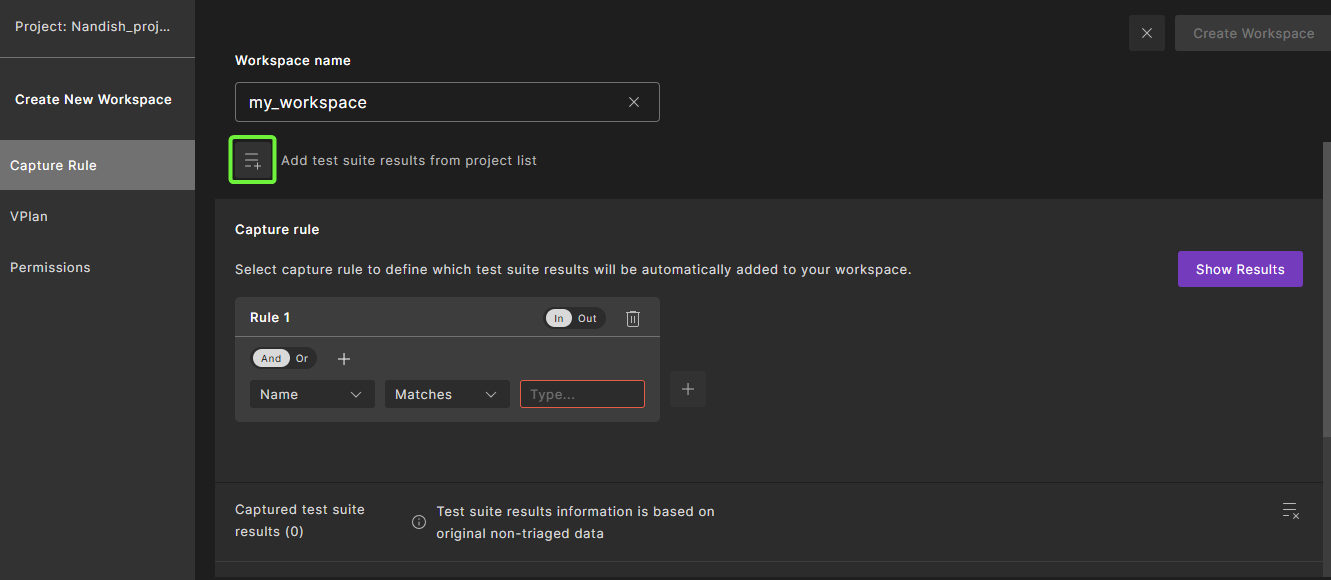Go to the Permissions section
Image resolution: width=1331 pixels, height=580 pixels.
(50, 267)
